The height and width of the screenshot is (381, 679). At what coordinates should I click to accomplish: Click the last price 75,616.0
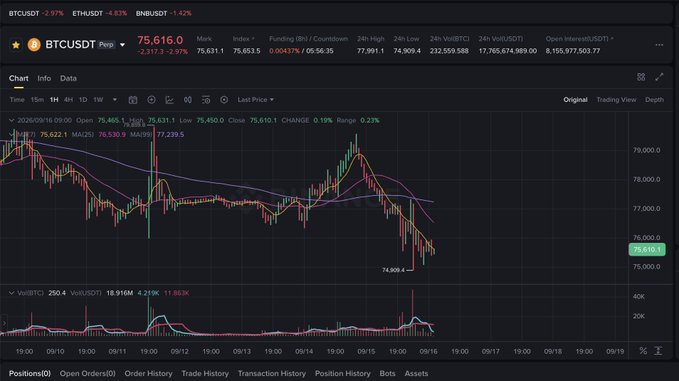(160, 40)
